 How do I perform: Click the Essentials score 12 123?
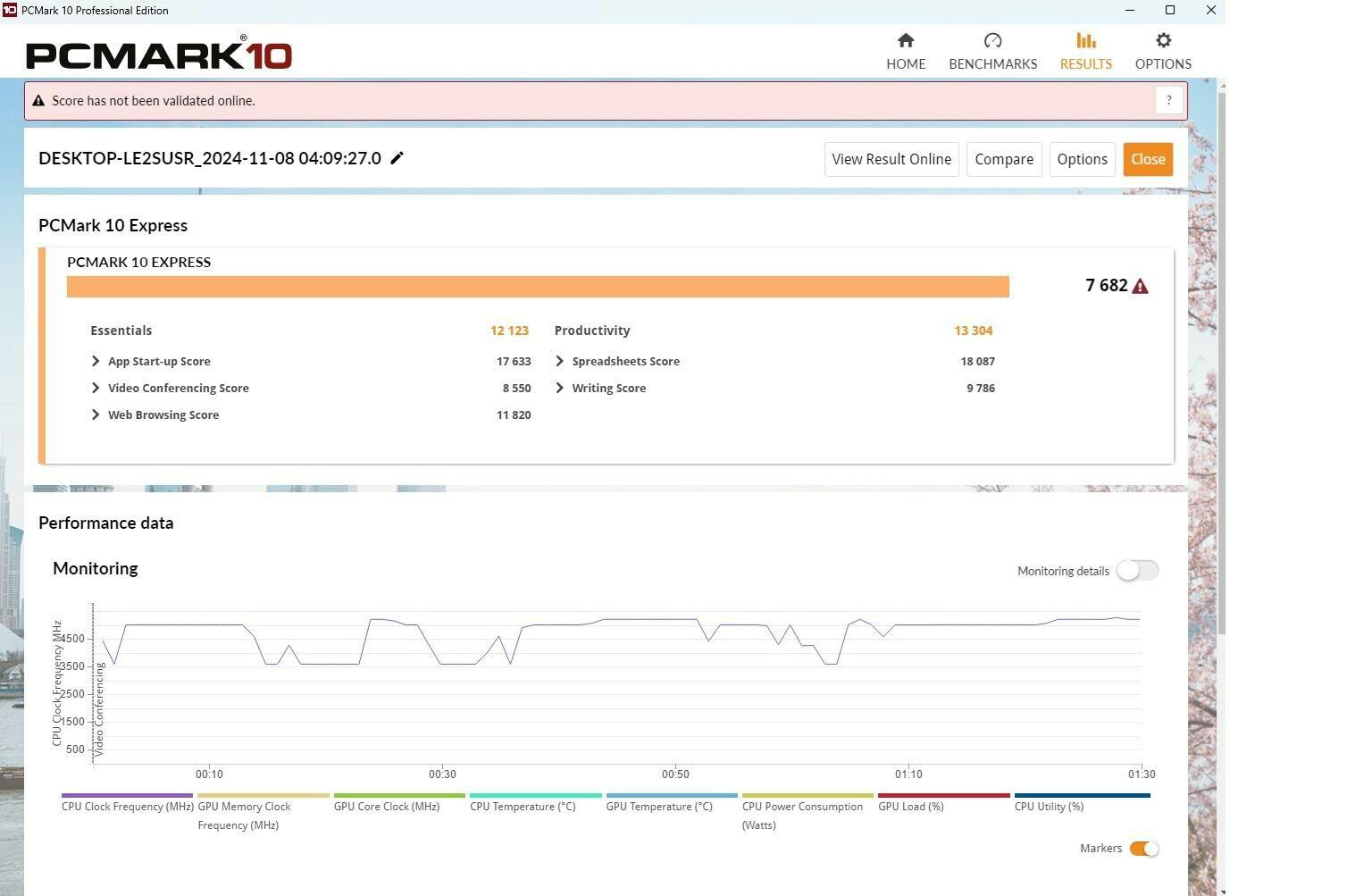pyautogui.click(x=509, y=331)
